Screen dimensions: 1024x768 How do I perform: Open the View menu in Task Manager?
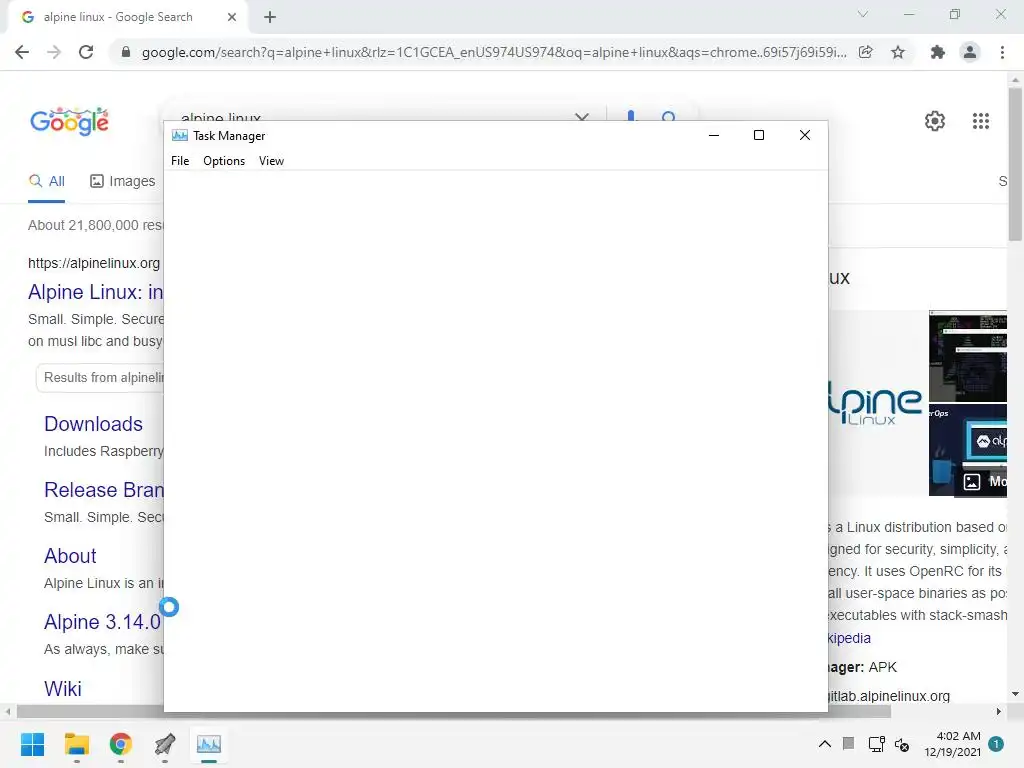pyautogui.click(x=271, y=161)
